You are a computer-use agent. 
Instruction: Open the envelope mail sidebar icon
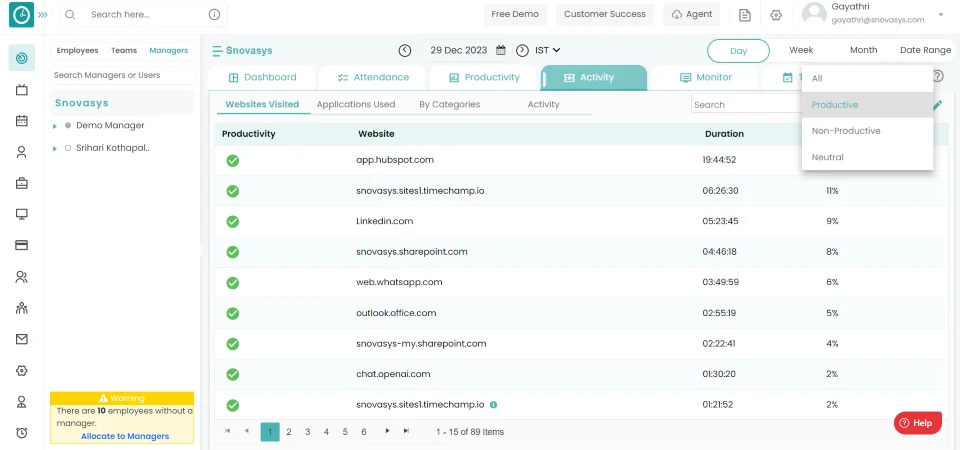coord(21,339)
